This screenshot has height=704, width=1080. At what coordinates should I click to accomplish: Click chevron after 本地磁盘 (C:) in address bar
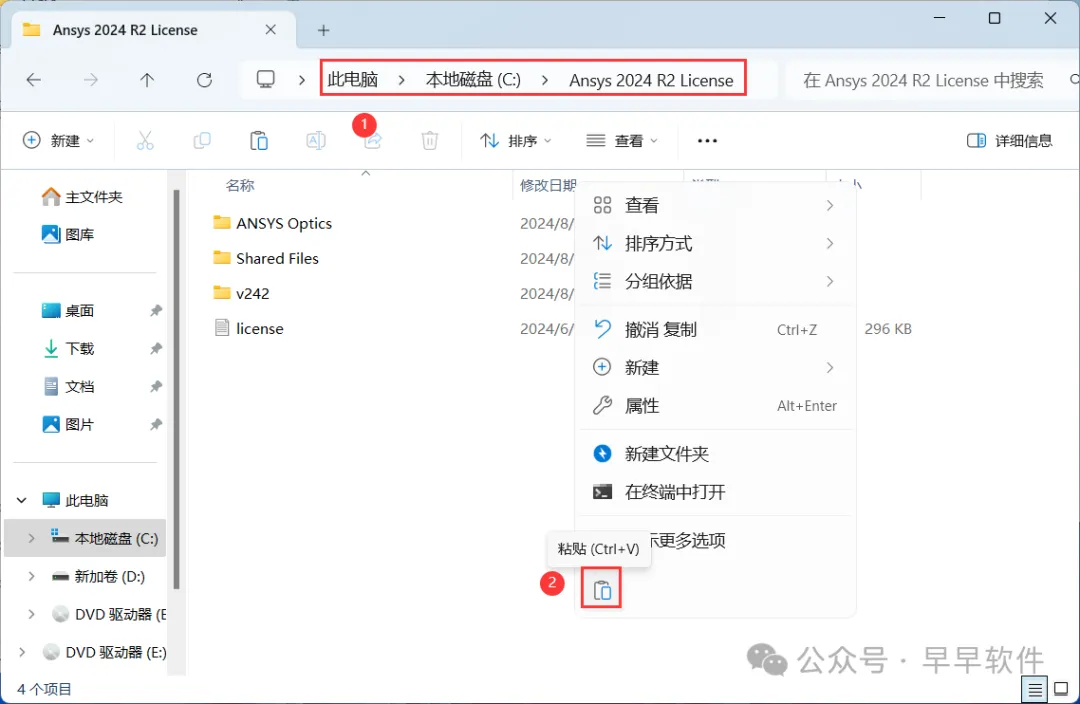tap(545, 80)
